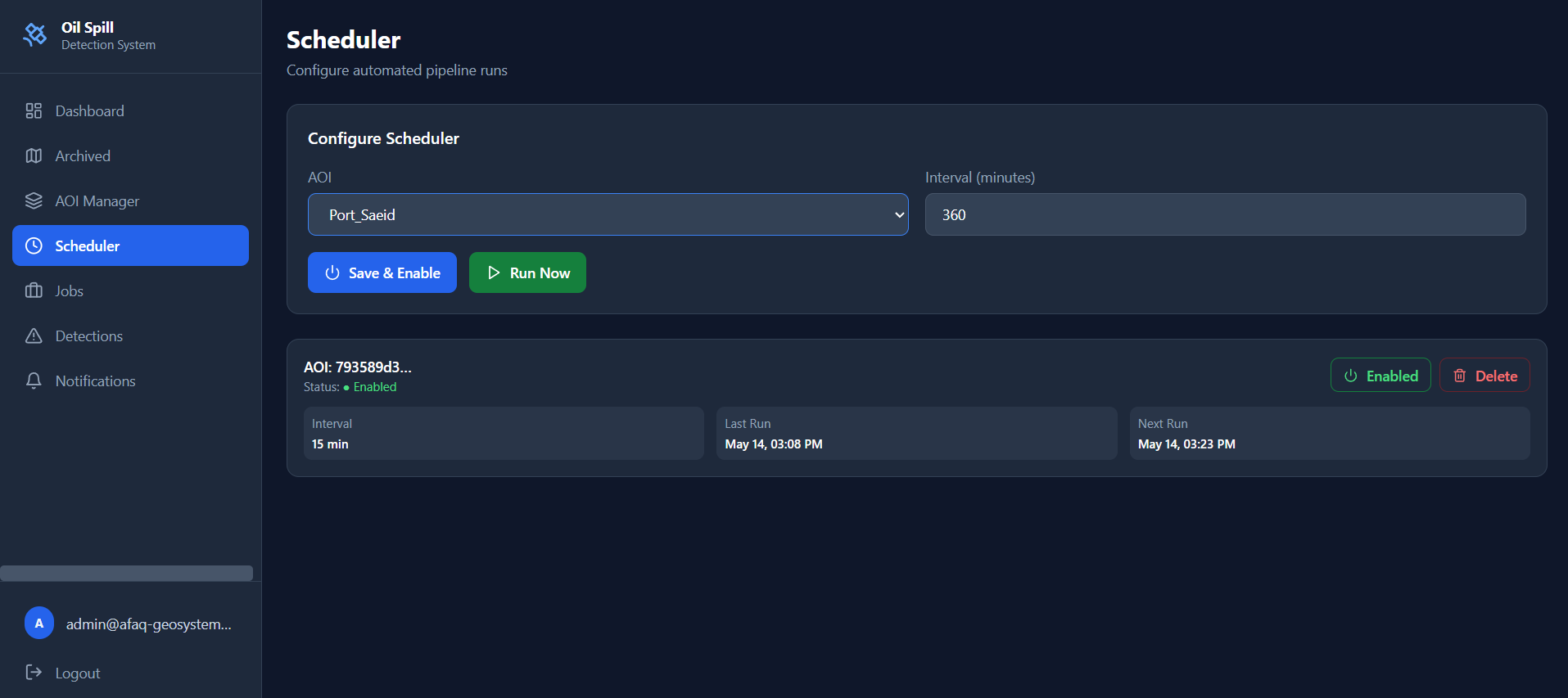Click the Detections warning triangle icon
Viewport: 1568px width, 698px height.
[x=34, y=335]
